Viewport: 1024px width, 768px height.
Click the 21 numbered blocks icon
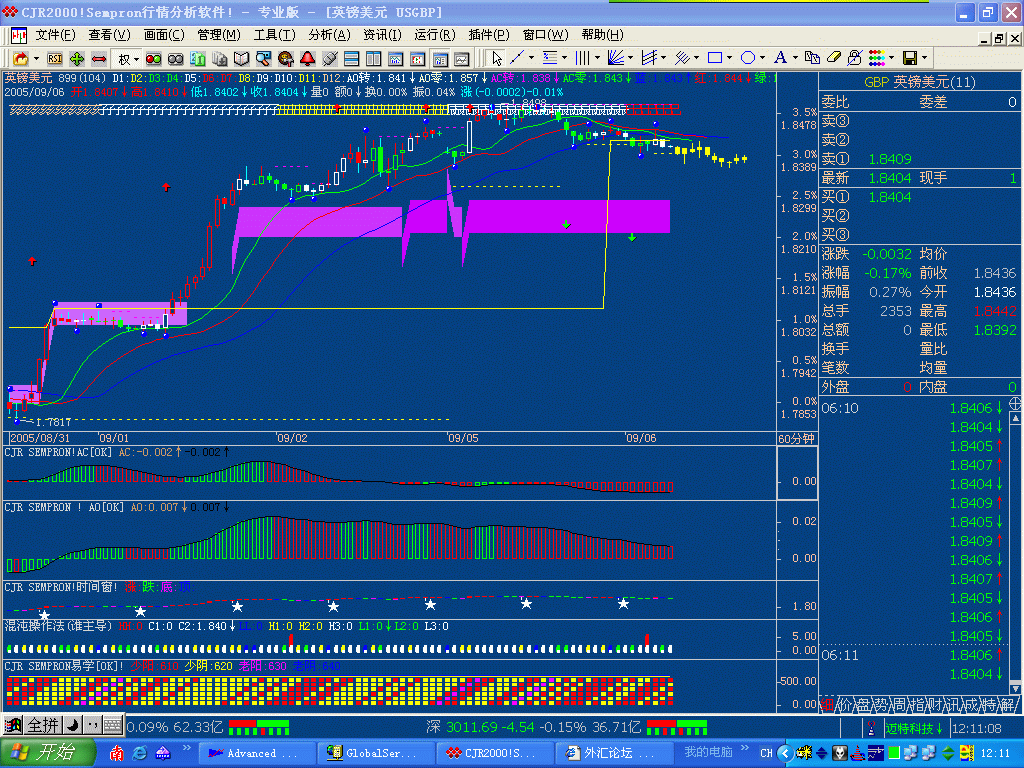[x=198, y=59]
